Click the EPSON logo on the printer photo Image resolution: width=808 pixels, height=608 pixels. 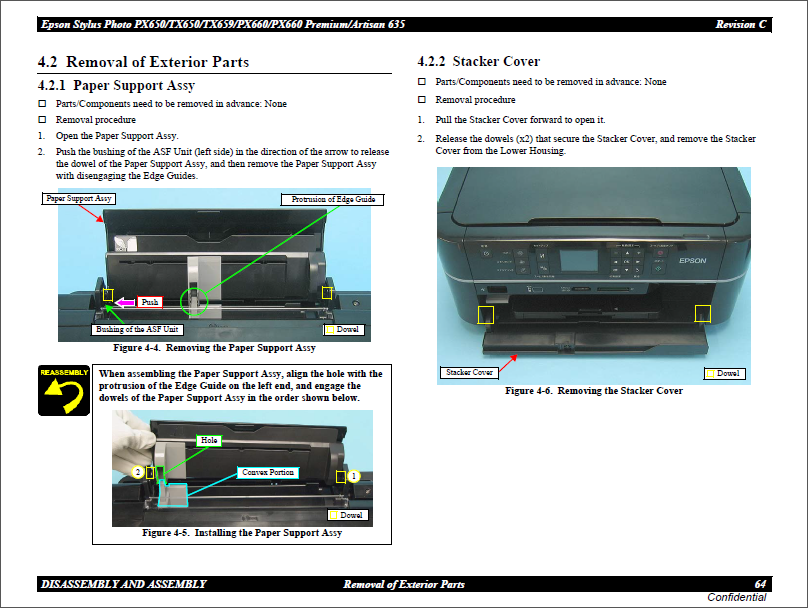pyautogui.click(x=692, y=261)
